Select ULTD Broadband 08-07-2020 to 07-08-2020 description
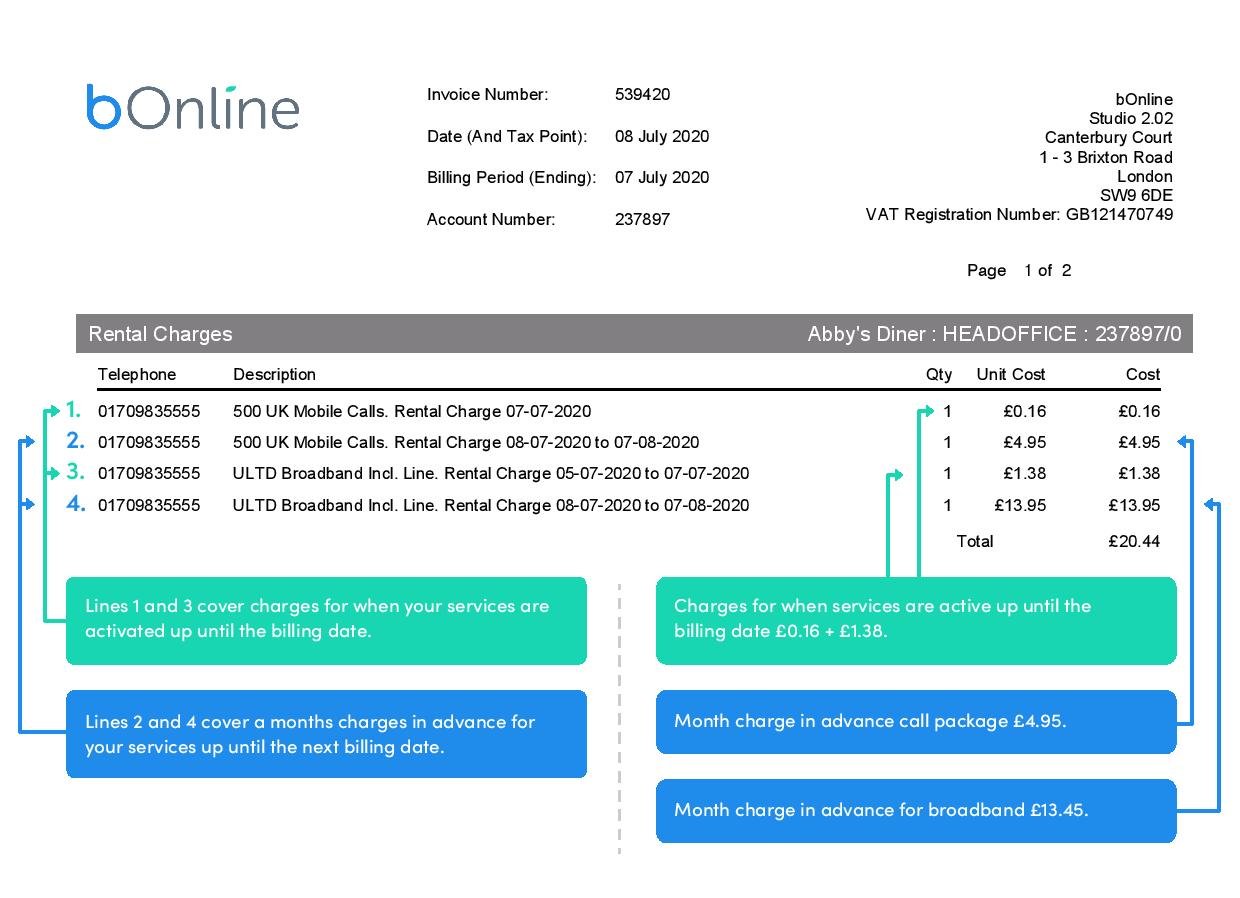Viewport: 1240px width, 898px height. (x=491, y=505)
